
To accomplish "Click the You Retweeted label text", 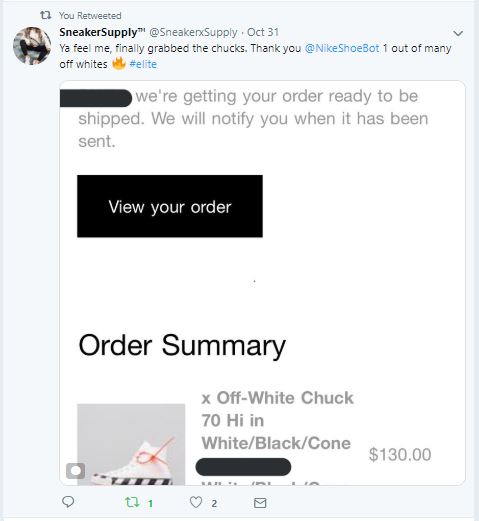I will 90,15.
